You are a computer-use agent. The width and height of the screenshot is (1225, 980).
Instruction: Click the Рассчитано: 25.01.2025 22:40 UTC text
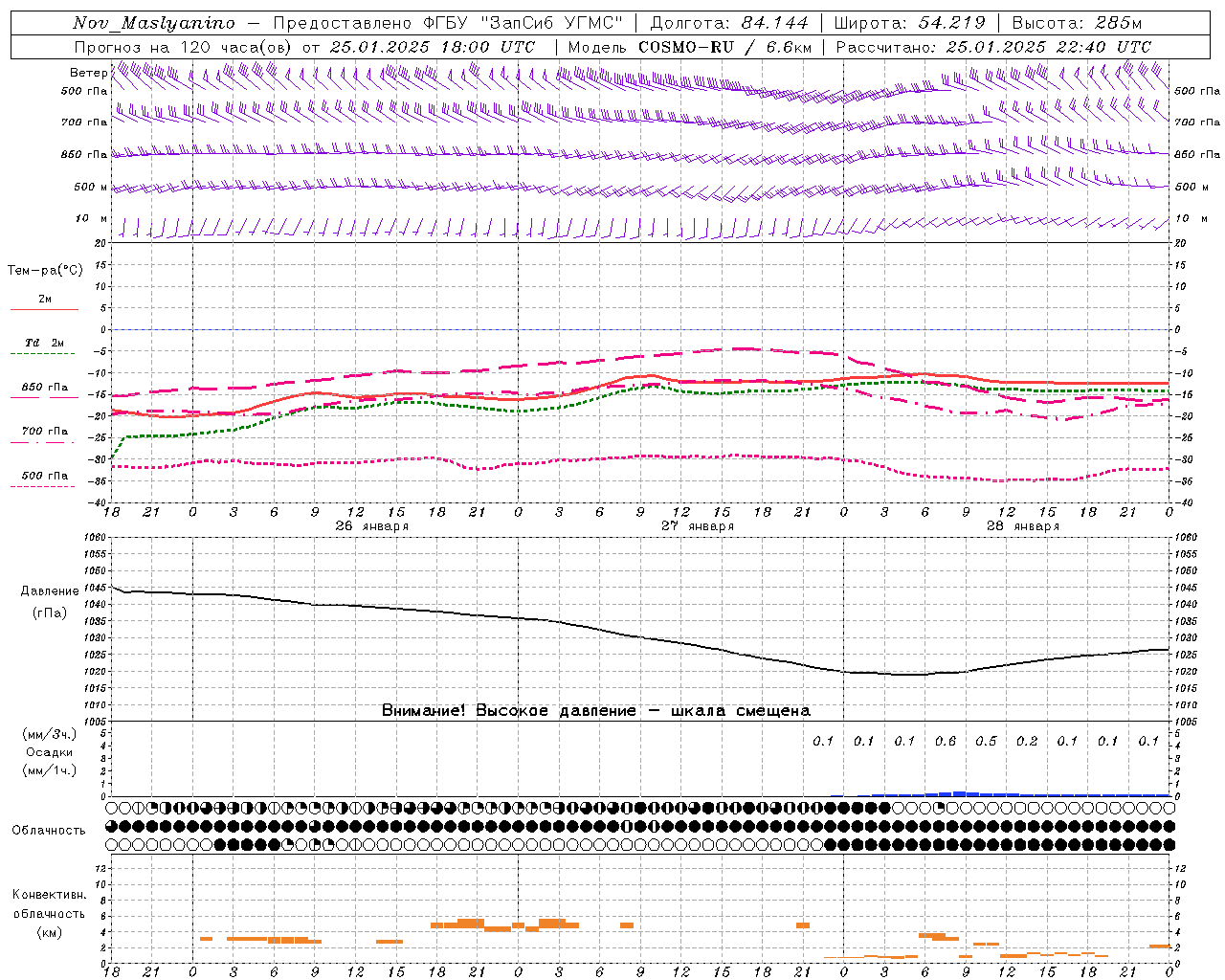[993, 47]
